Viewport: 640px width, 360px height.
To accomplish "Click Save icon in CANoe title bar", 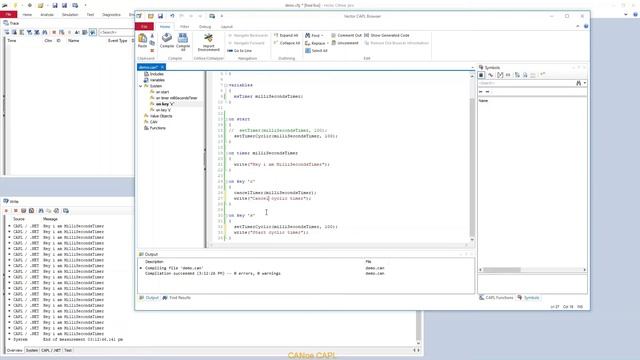I will tap(55, 5).
